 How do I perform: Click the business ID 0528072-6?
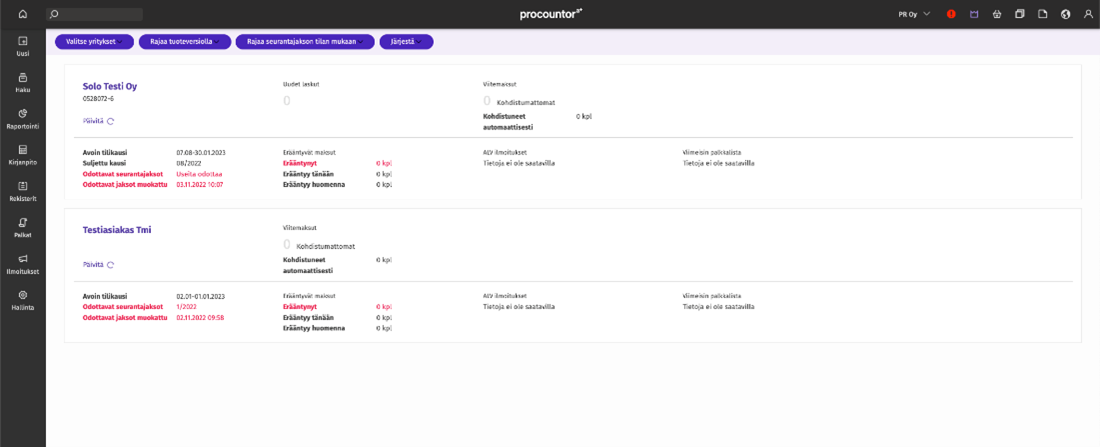(x=98, y=98)
